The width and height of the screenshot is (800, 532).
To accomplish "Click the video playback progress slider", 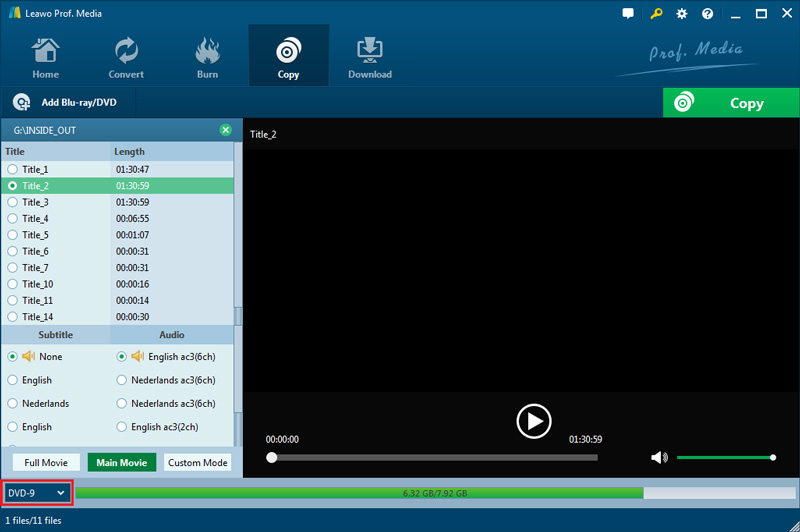I will 433,458.
